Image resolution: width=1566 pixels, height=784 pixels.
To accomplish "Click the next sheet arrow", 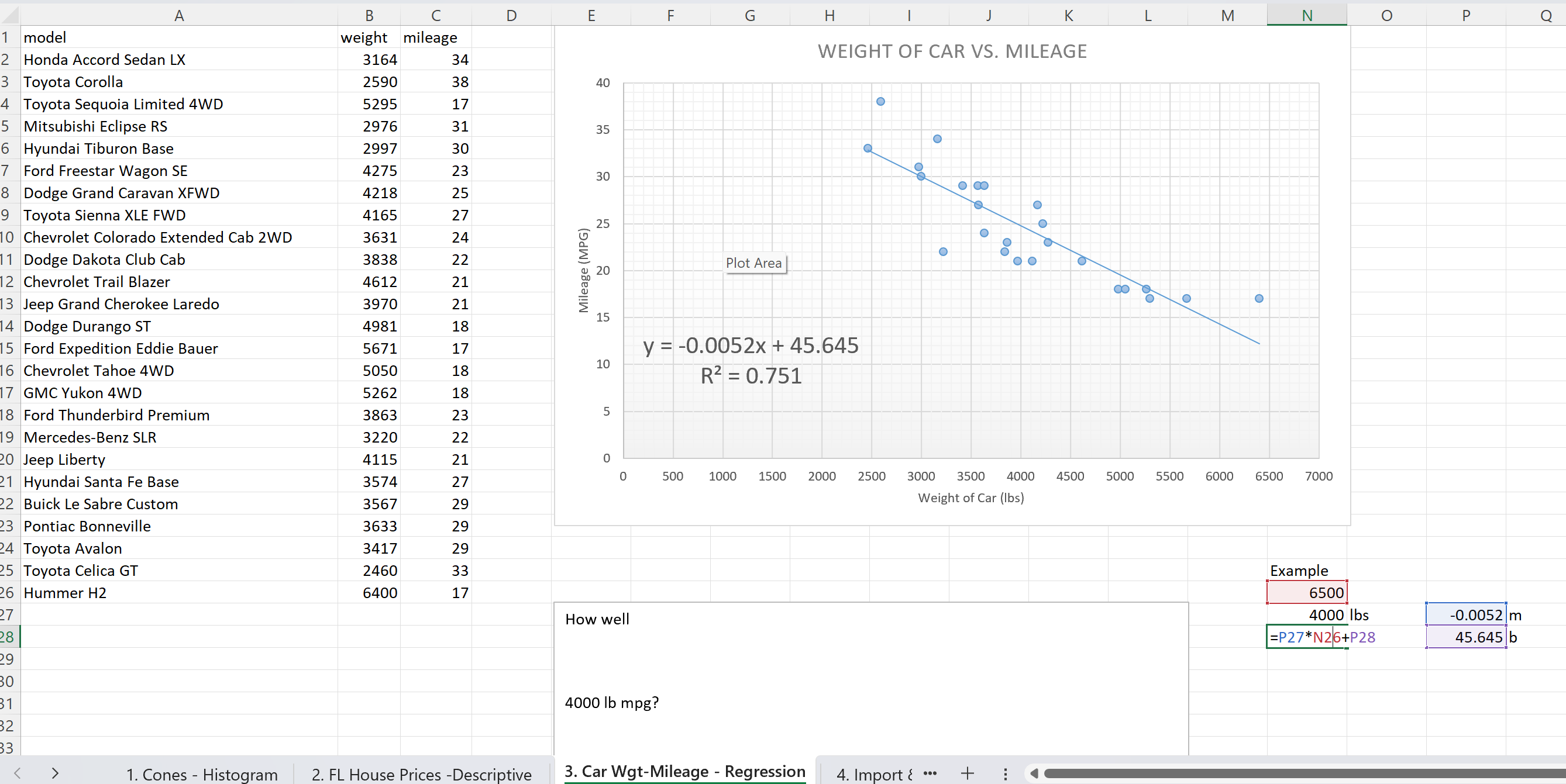I will coord(56,773).
